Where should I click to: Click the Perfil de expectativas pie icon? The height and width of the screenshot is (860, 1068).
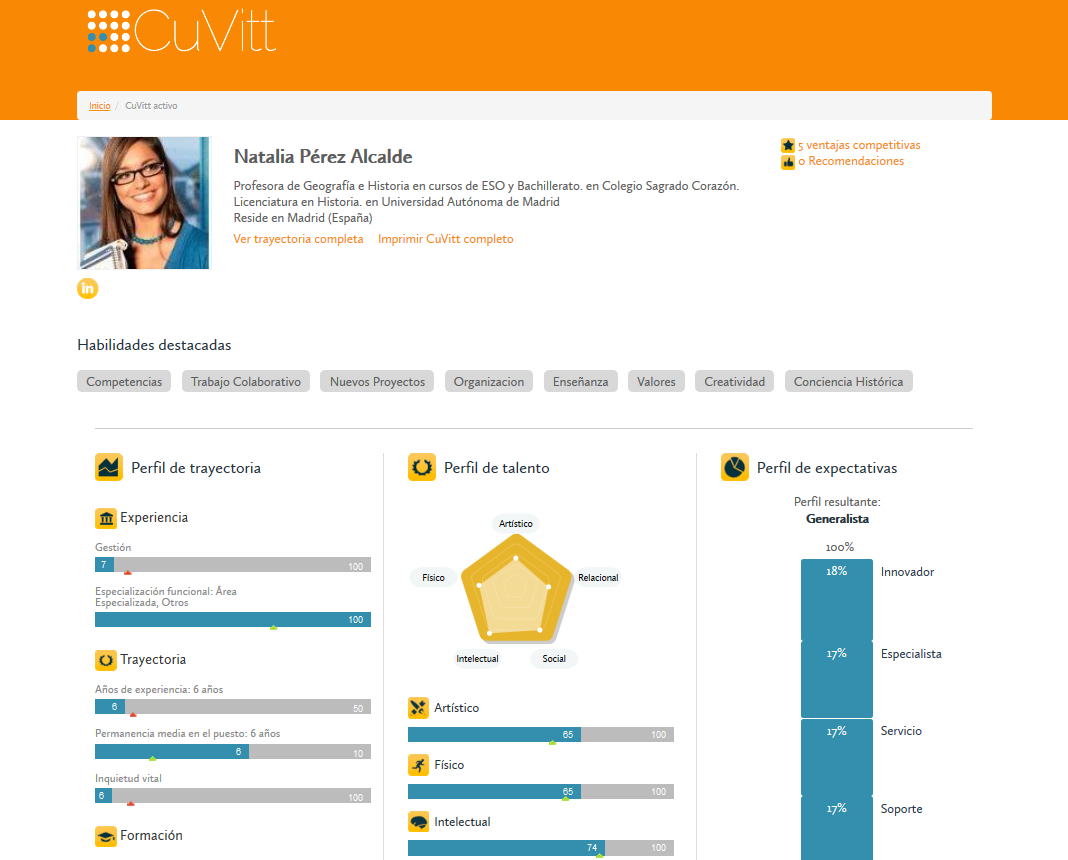(734, 467)
